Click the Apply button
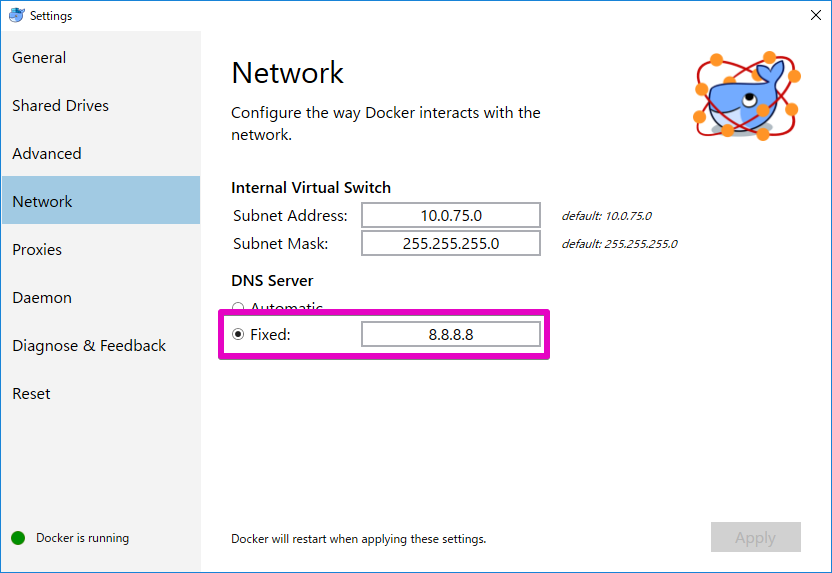 click(x=756, y=537)
